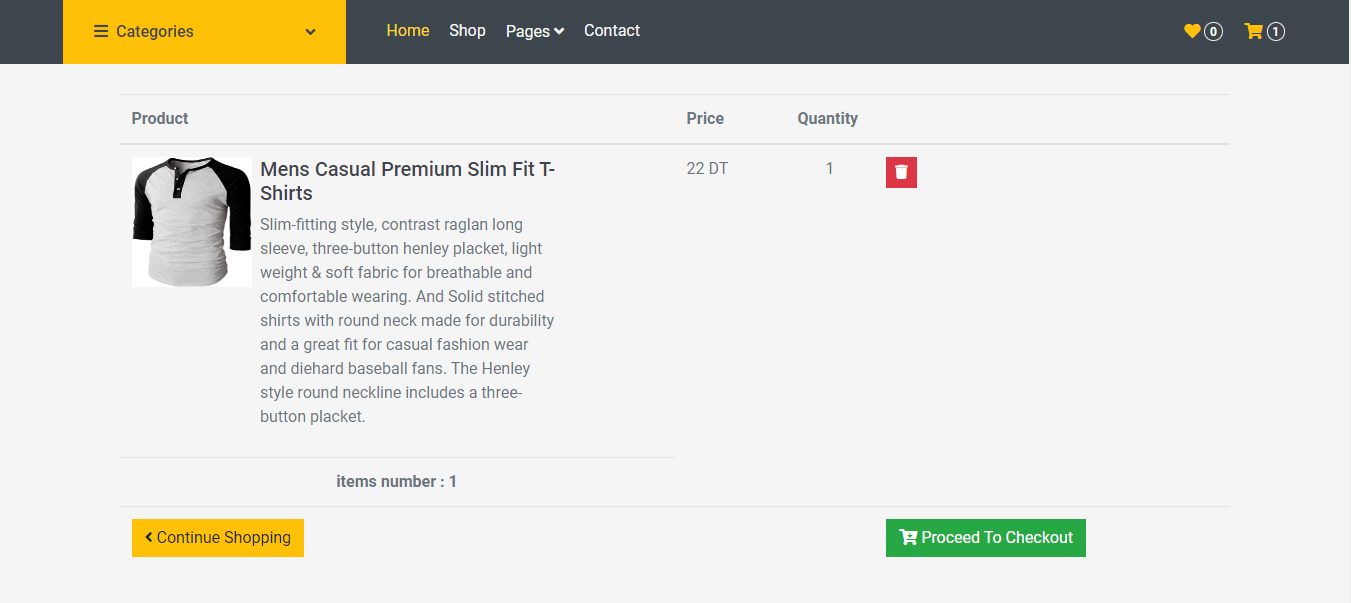The height and width of the screenshot is (603, 1351).
Task: Go to the Home menu item
Action: coord(408,30)
